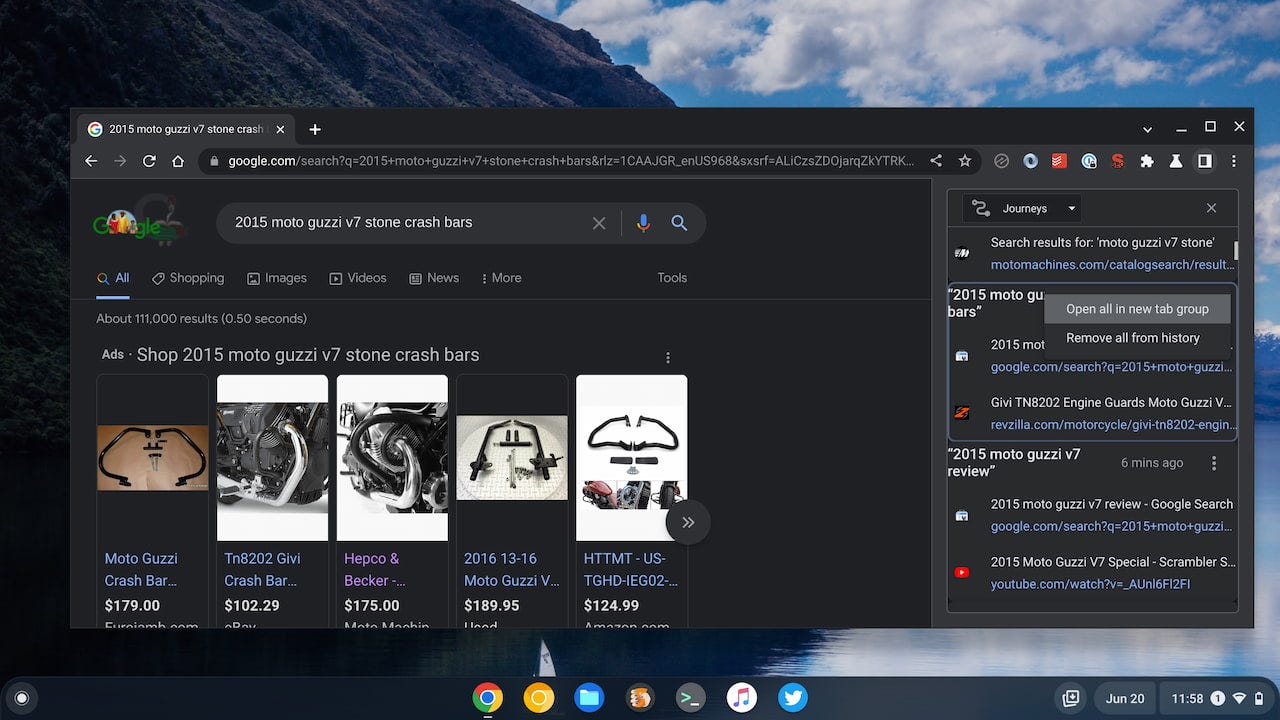Open Chrome's three-dot menu

point(1234,161)
